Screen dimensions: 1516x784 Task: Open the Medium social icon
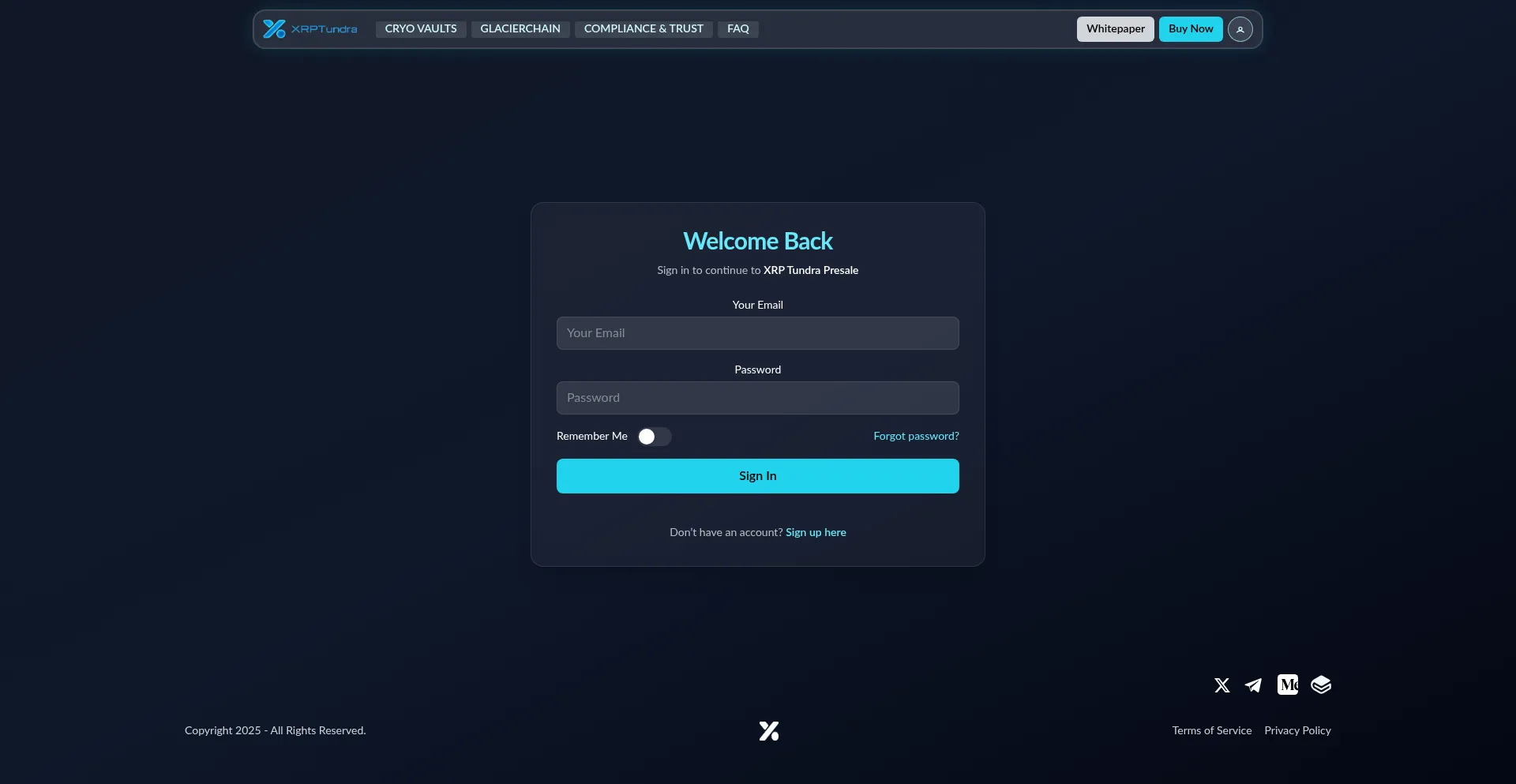coord(1287,685)
